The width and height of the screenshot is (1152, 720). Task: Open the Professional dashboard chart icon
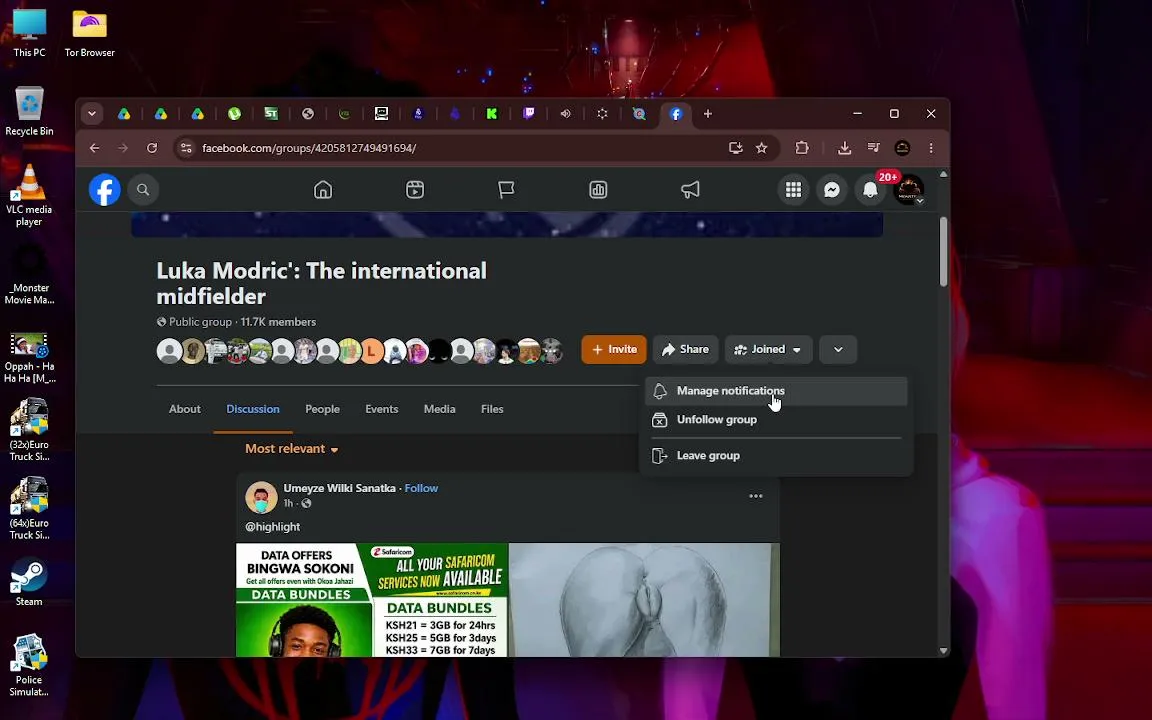click(598, 190)
